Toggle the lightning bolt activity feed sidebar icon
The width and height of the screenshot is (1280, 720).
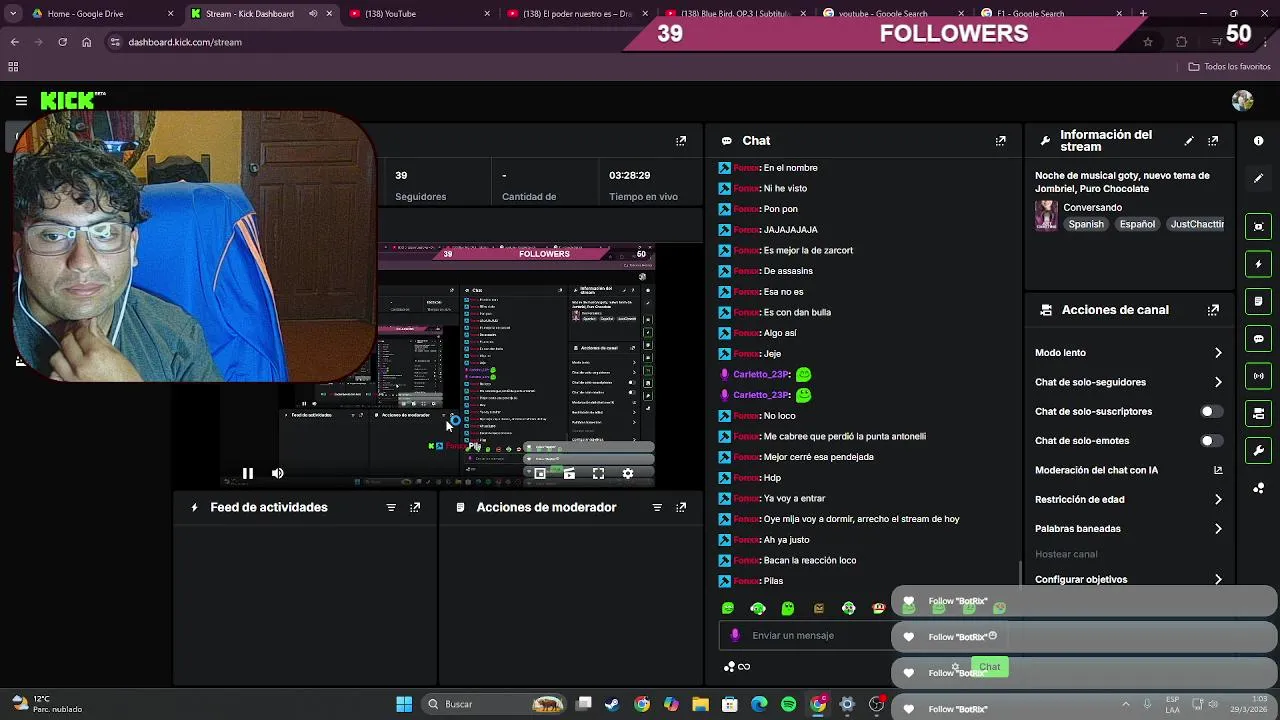tap(1258, 264)
